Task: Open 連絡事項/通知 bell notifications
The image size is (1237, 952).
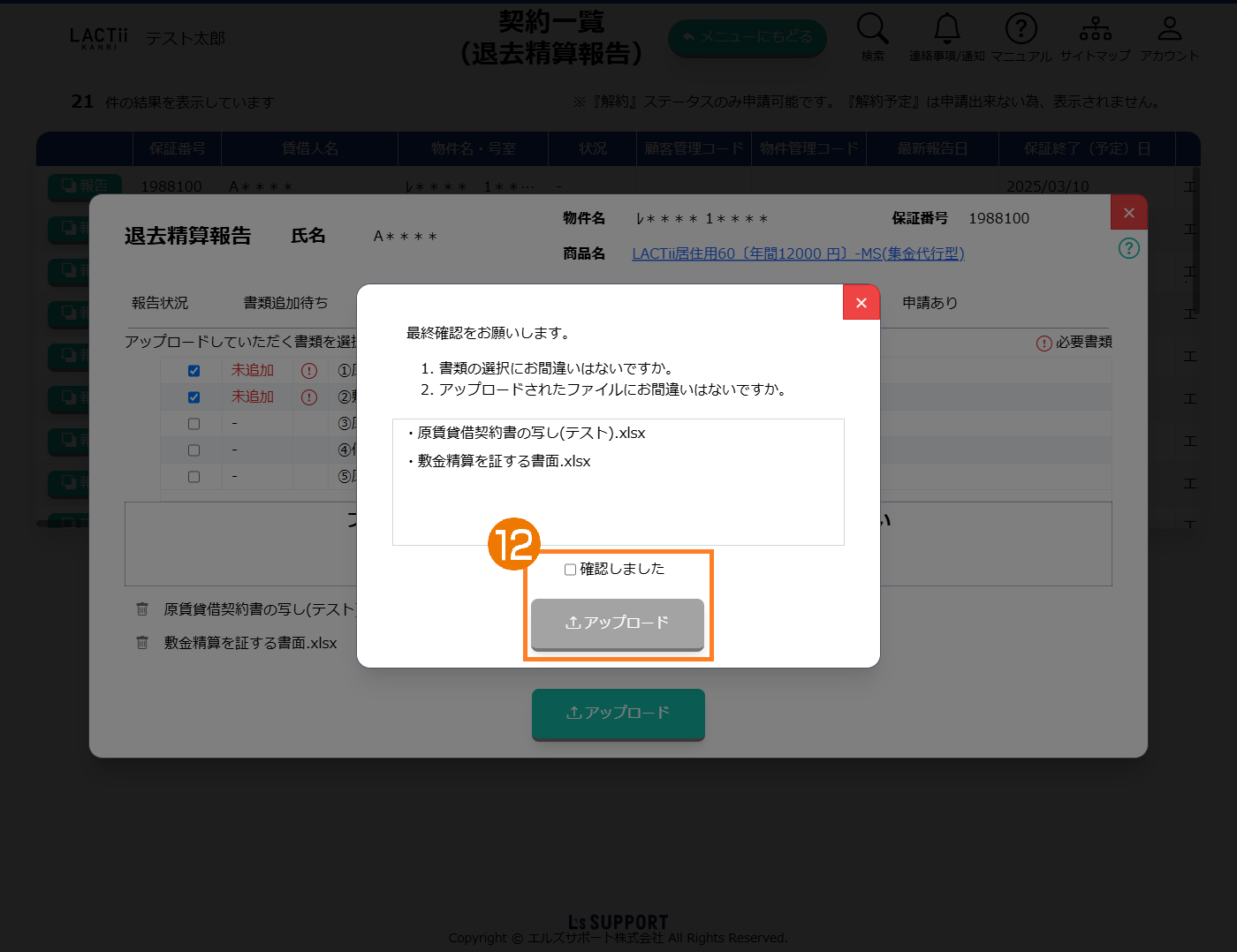Action: coord(946,29)
